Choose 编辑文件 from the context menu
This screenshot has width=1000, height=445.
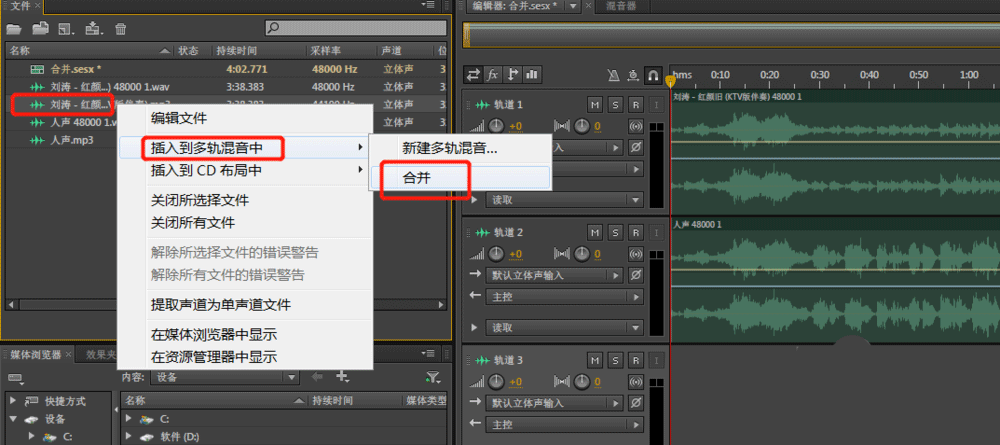179,118
